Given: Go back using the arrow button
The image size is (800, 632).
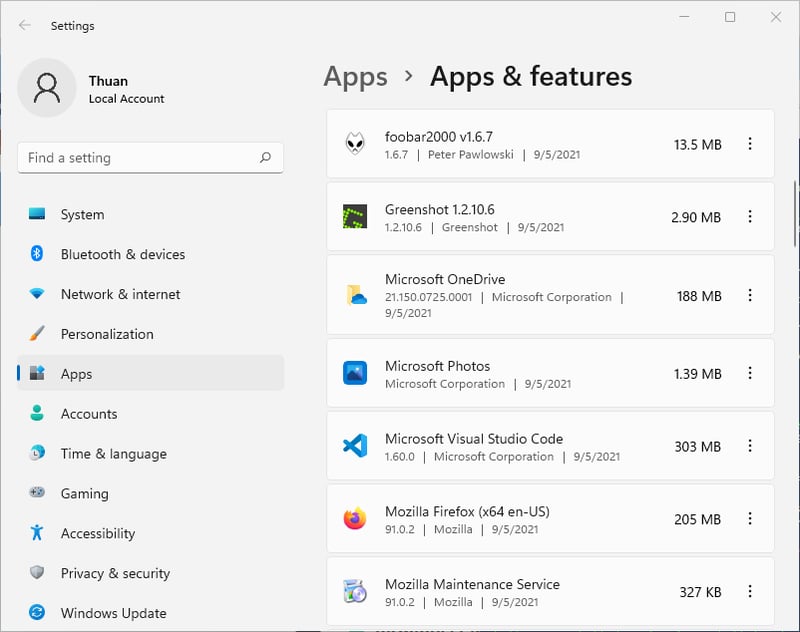Looking at the screenshot, I should (x=25, y=25).
